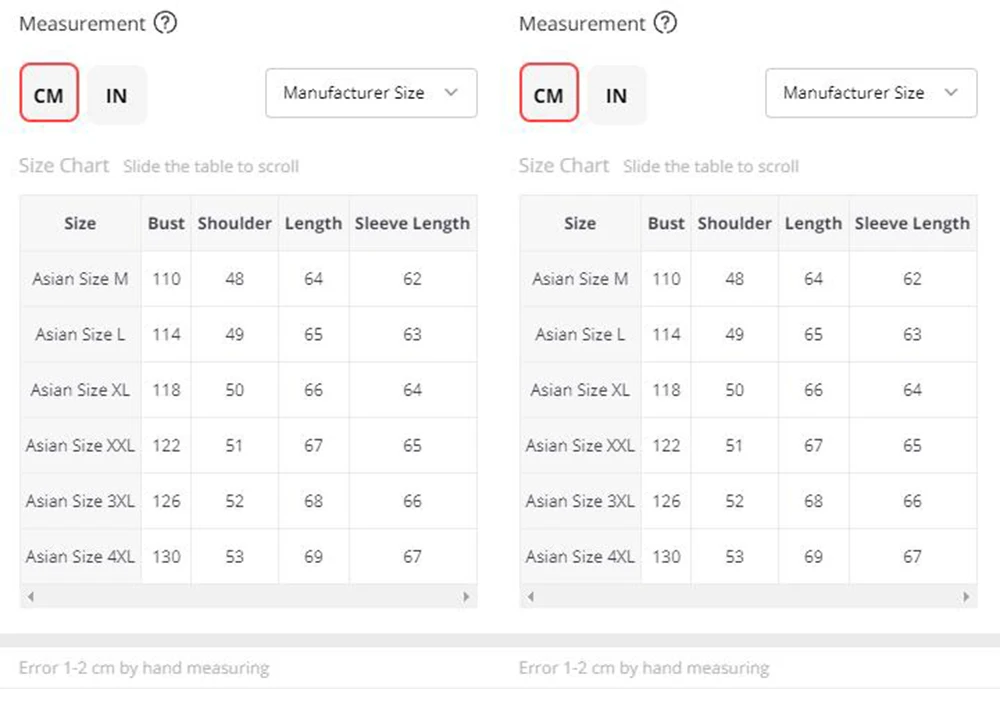Click the dropdown chevron beside the right panel's Manufacturer Size
The width and height of the screenshot is (1000, 714).
coord(950,93)
